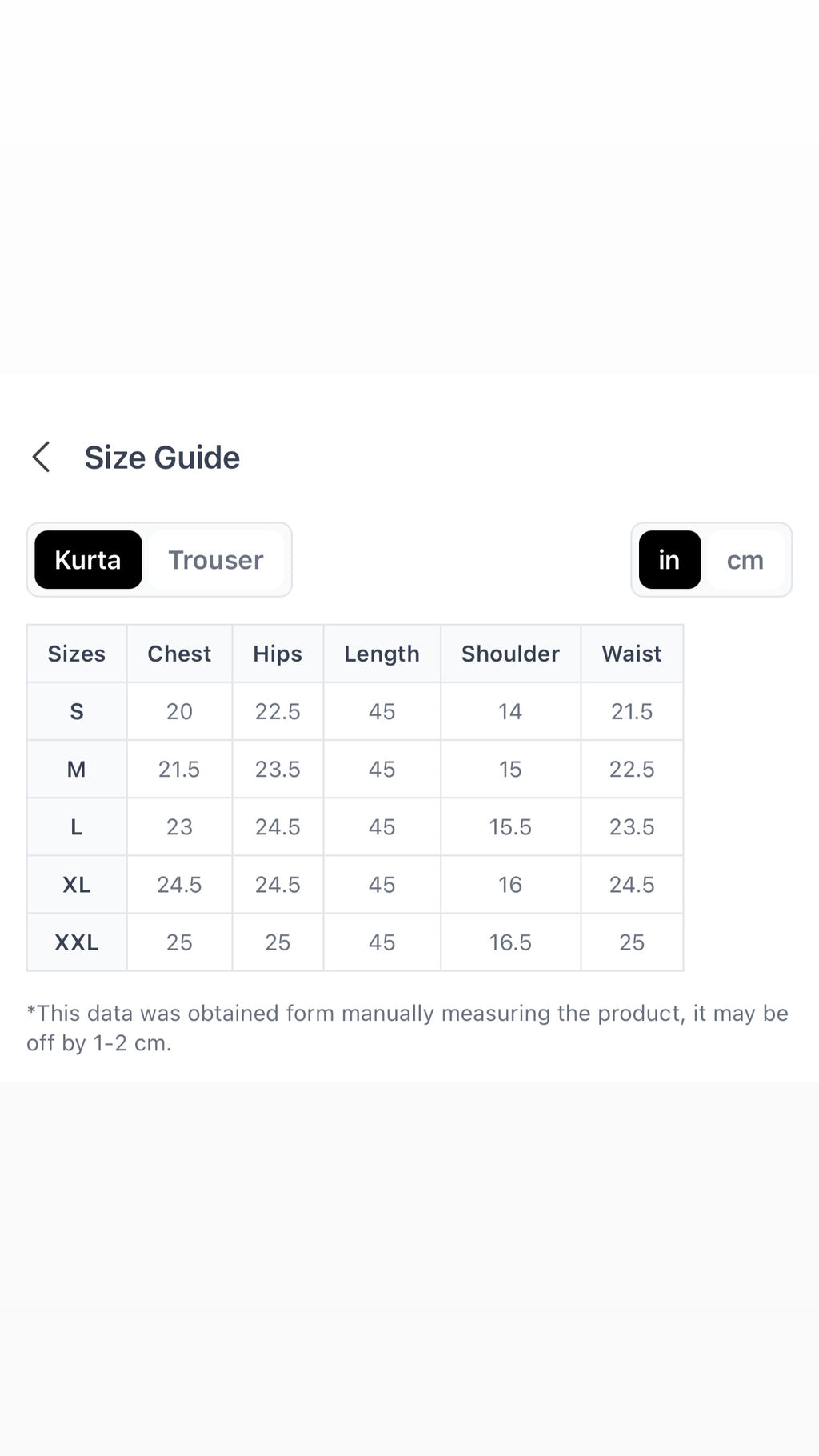The image size is (819, 1456).
Task: Select the M size row label
Action: [77, 769]
